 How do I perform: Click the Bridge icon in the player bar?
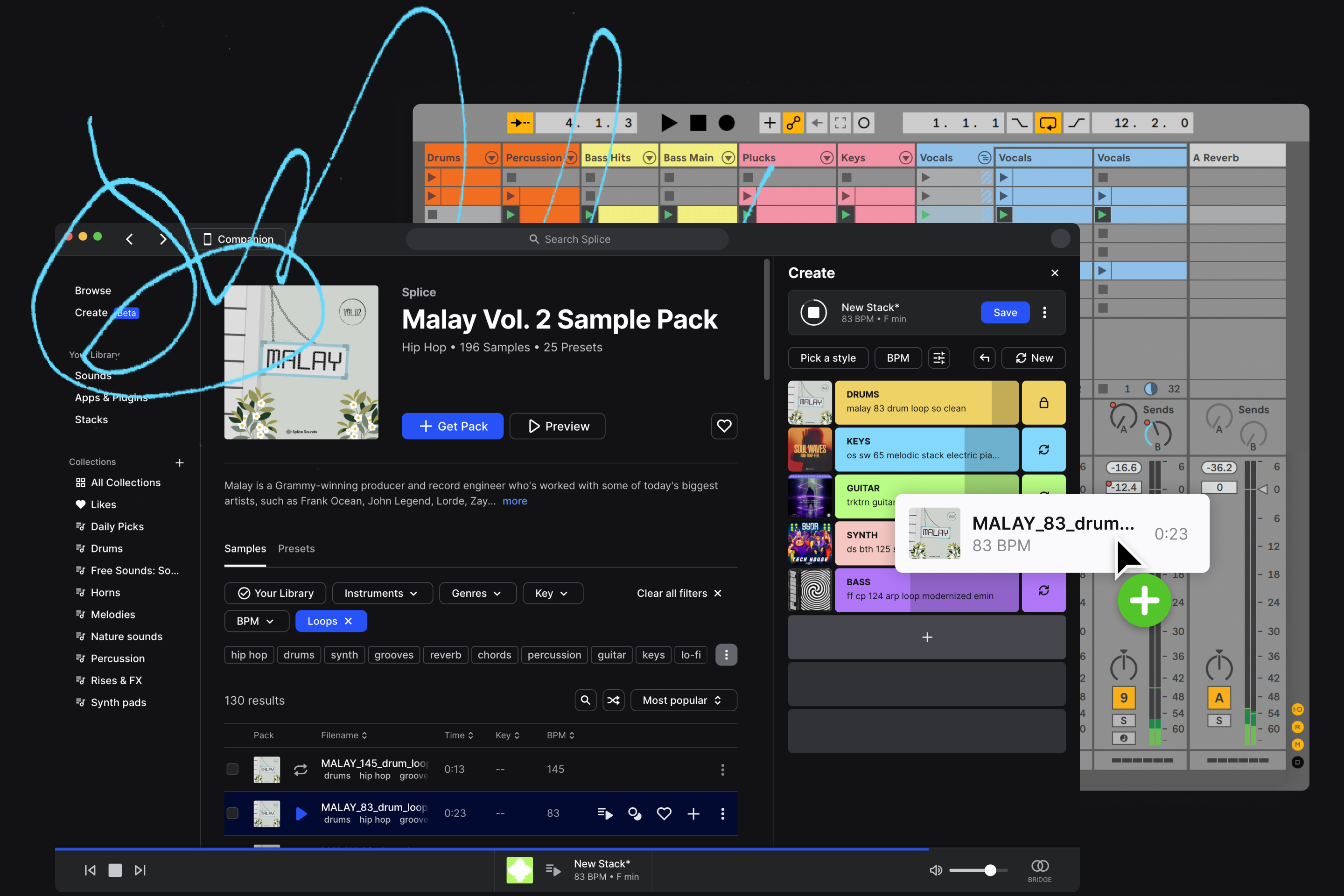click(x=1039, y=870)
